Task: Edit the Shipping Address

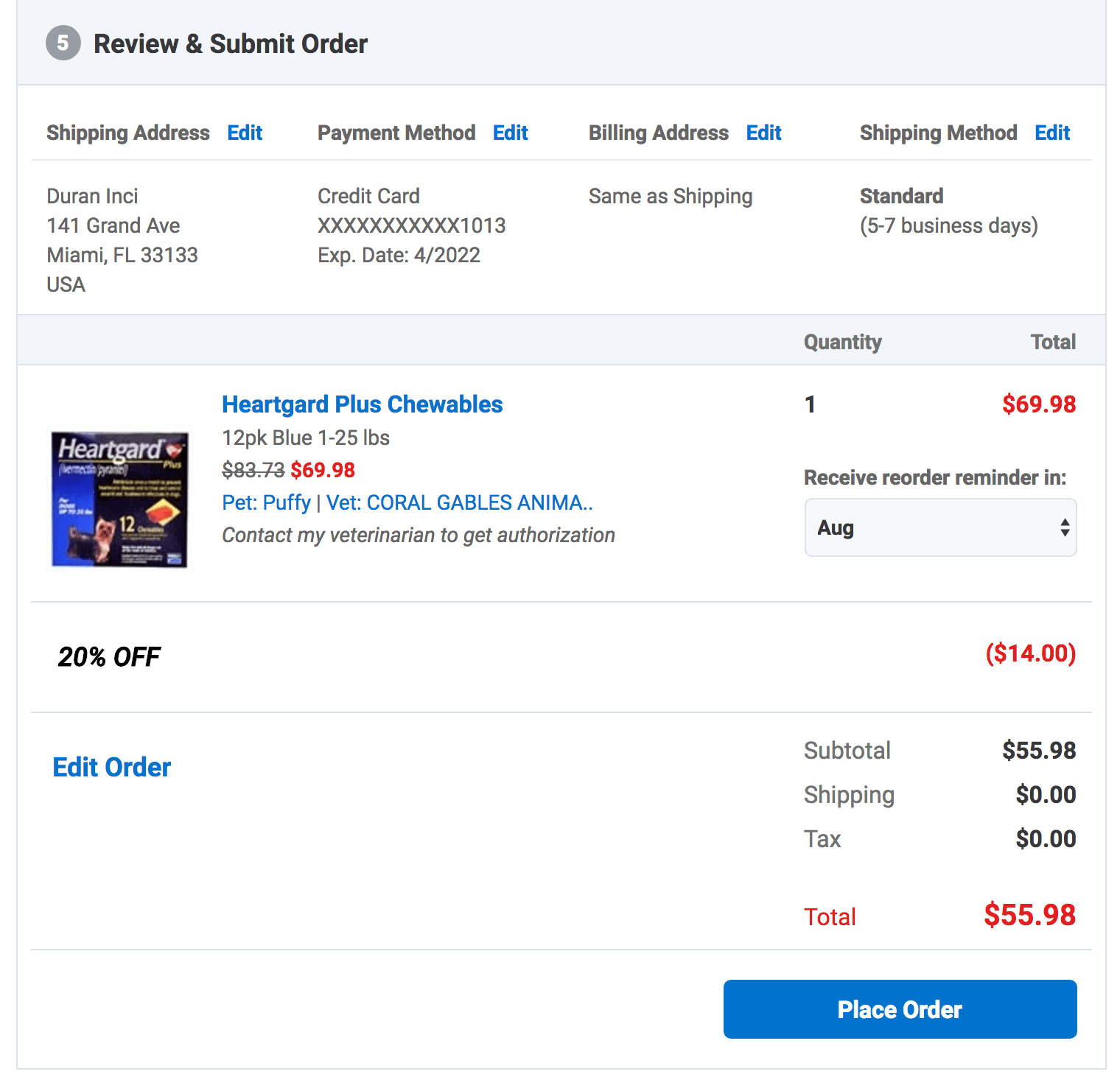Action: (x=245, y=133)
